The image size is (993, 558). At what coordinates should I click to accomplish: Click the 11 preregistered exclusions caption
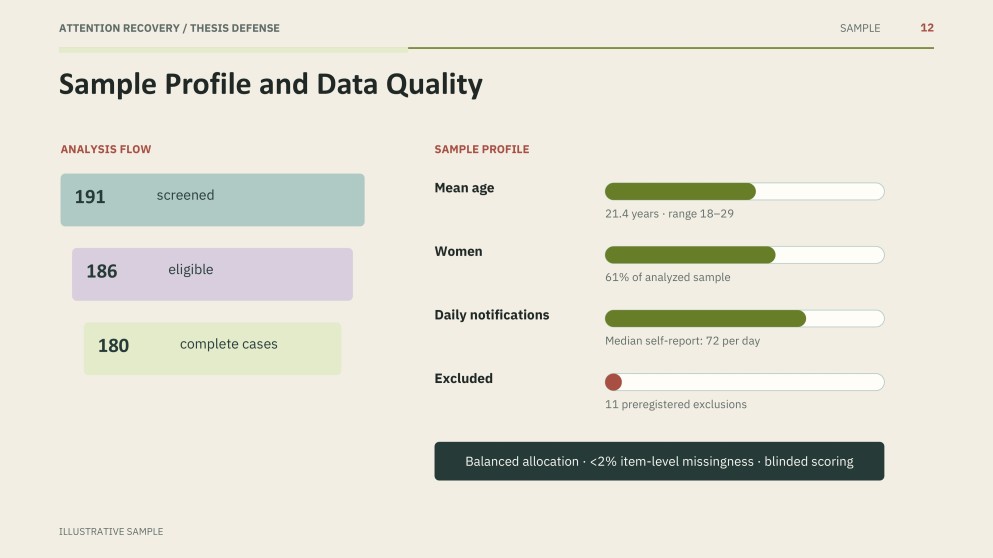[676, 404]
